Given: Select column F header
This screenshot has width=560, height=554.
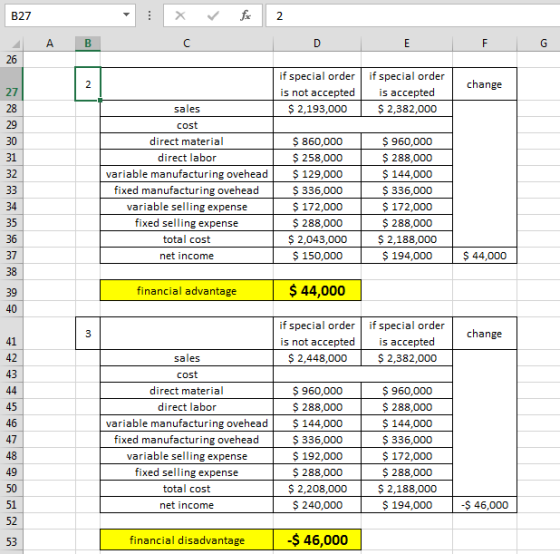Looking at the screenshot, I should pyautogui.click(x=485, y=44).
